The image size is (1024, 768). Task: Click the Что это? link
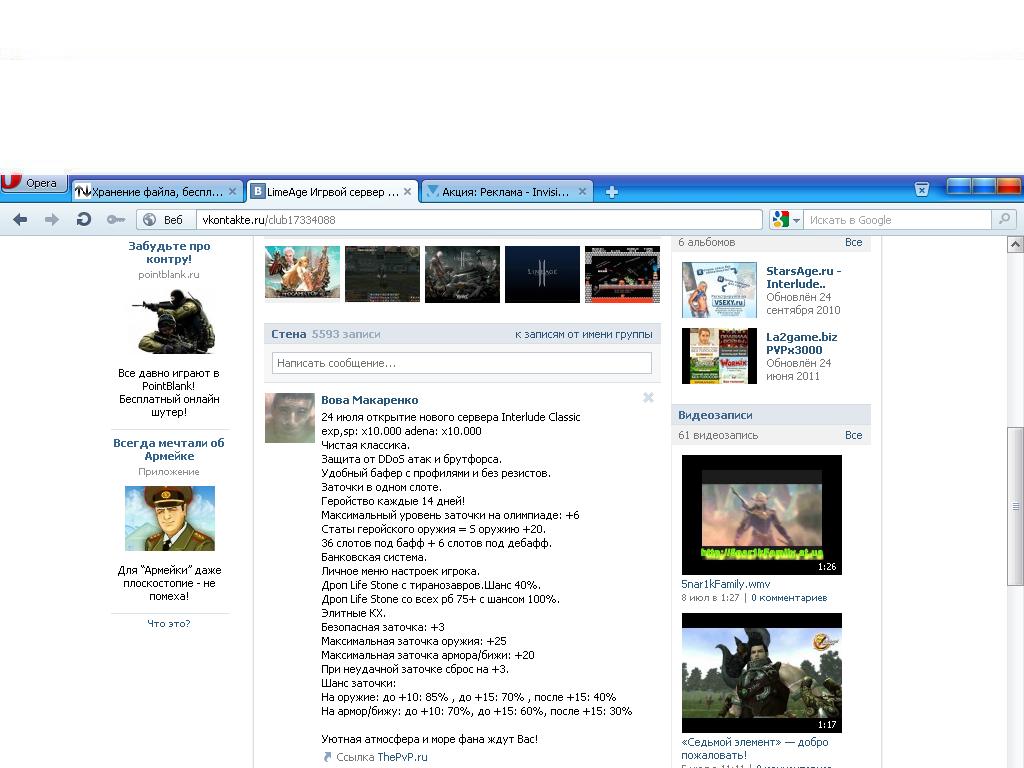(x=168, y=624)
